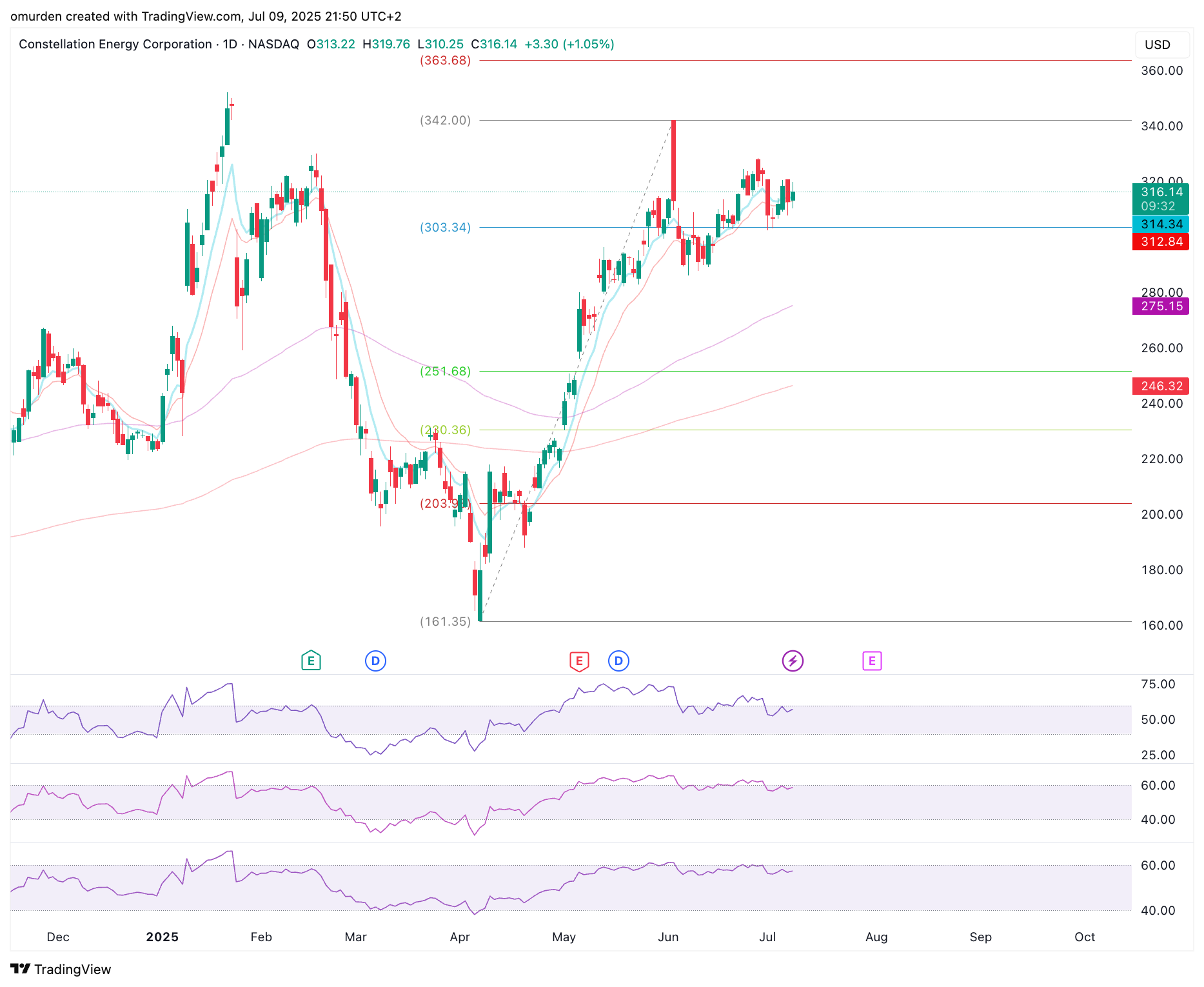The height and width of the screenshot is (987, 1204).
Task: Click the 246.32 red moving average label
Action: [x=1161, y=386]
